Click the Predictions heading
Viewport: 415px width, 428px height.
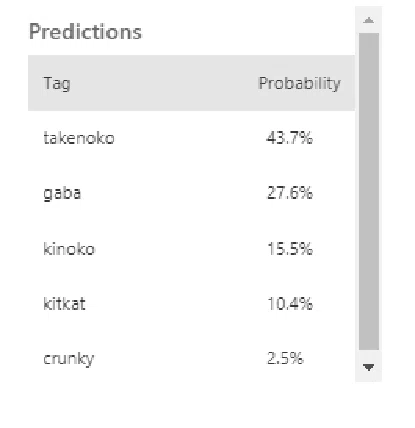85,32
